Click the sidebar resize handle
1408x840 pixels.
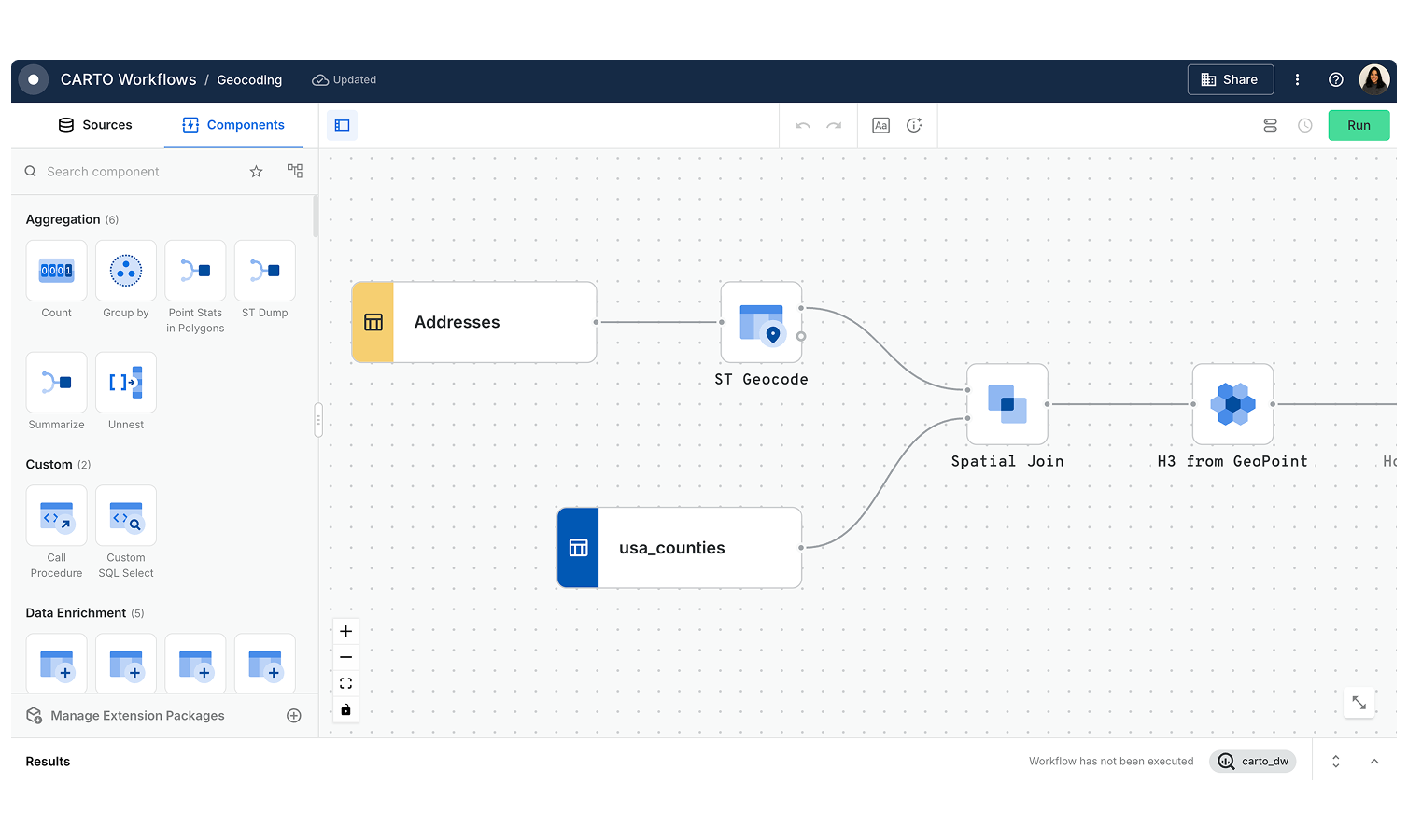click(x=318, y=420)
